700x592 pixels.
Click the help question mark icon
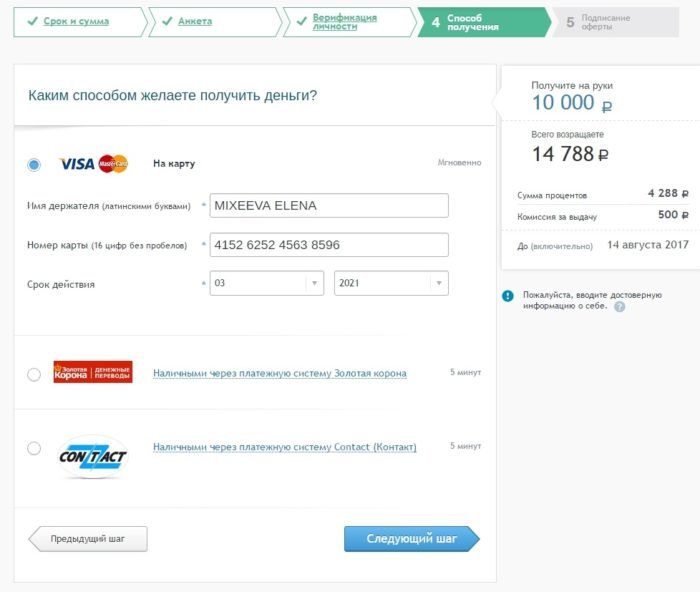tap(620, 307)
